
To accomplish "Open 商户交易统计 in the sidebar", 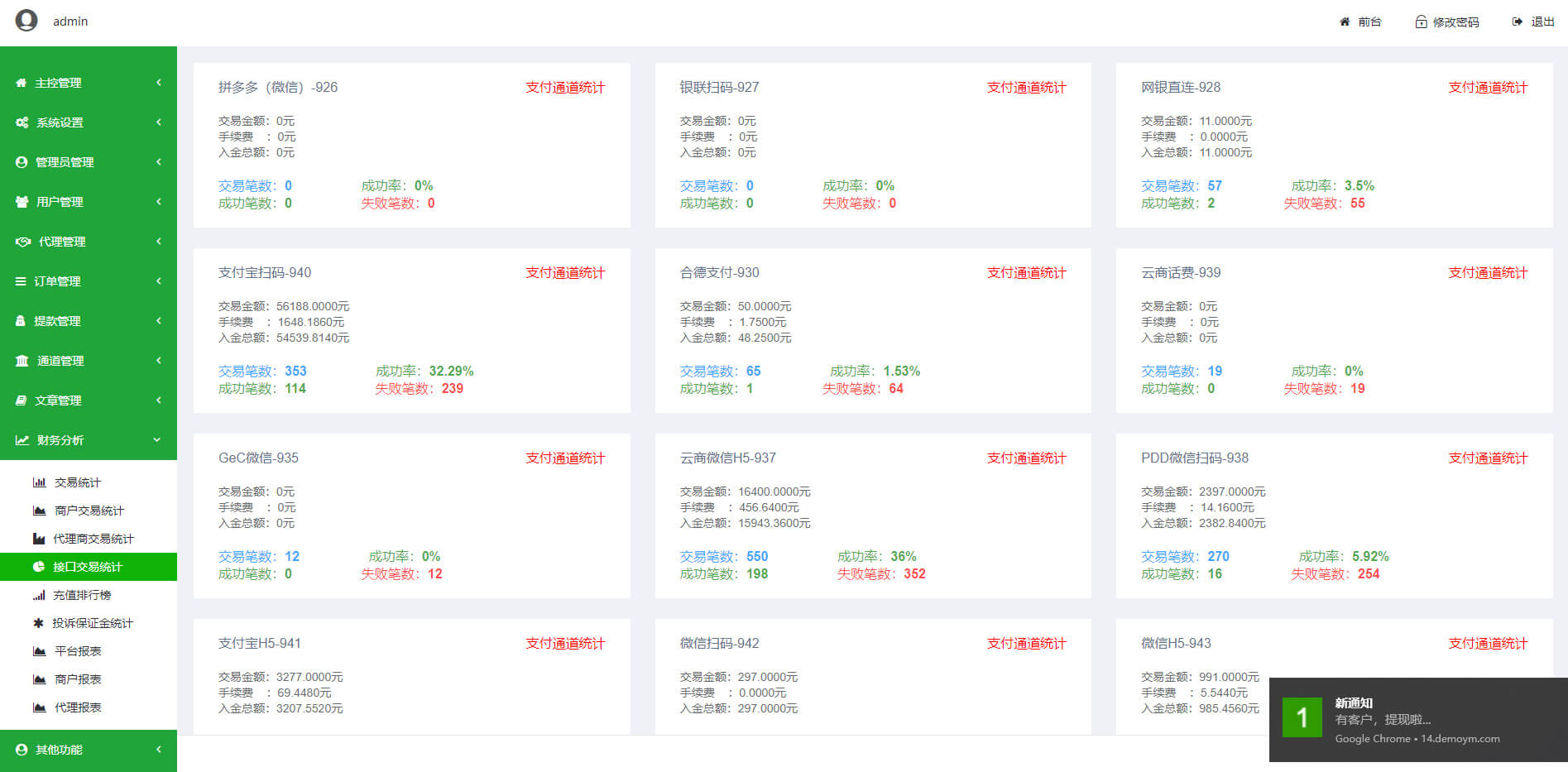I will click(89, 511).
